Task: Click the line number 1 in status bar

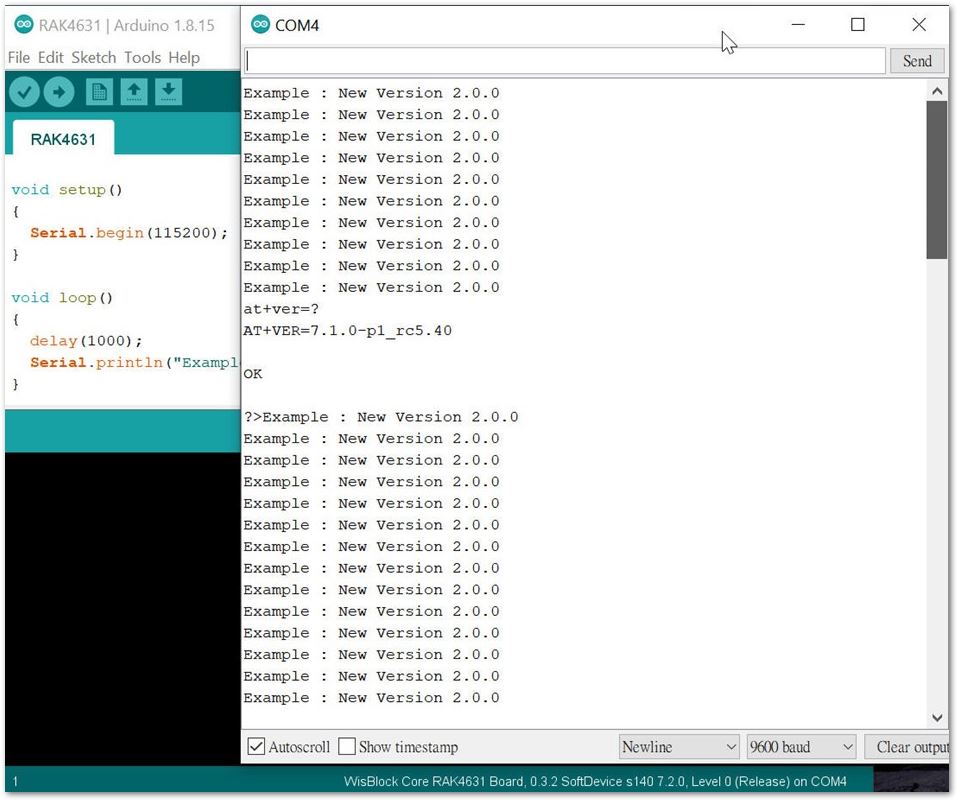Action: coord(15,781)
